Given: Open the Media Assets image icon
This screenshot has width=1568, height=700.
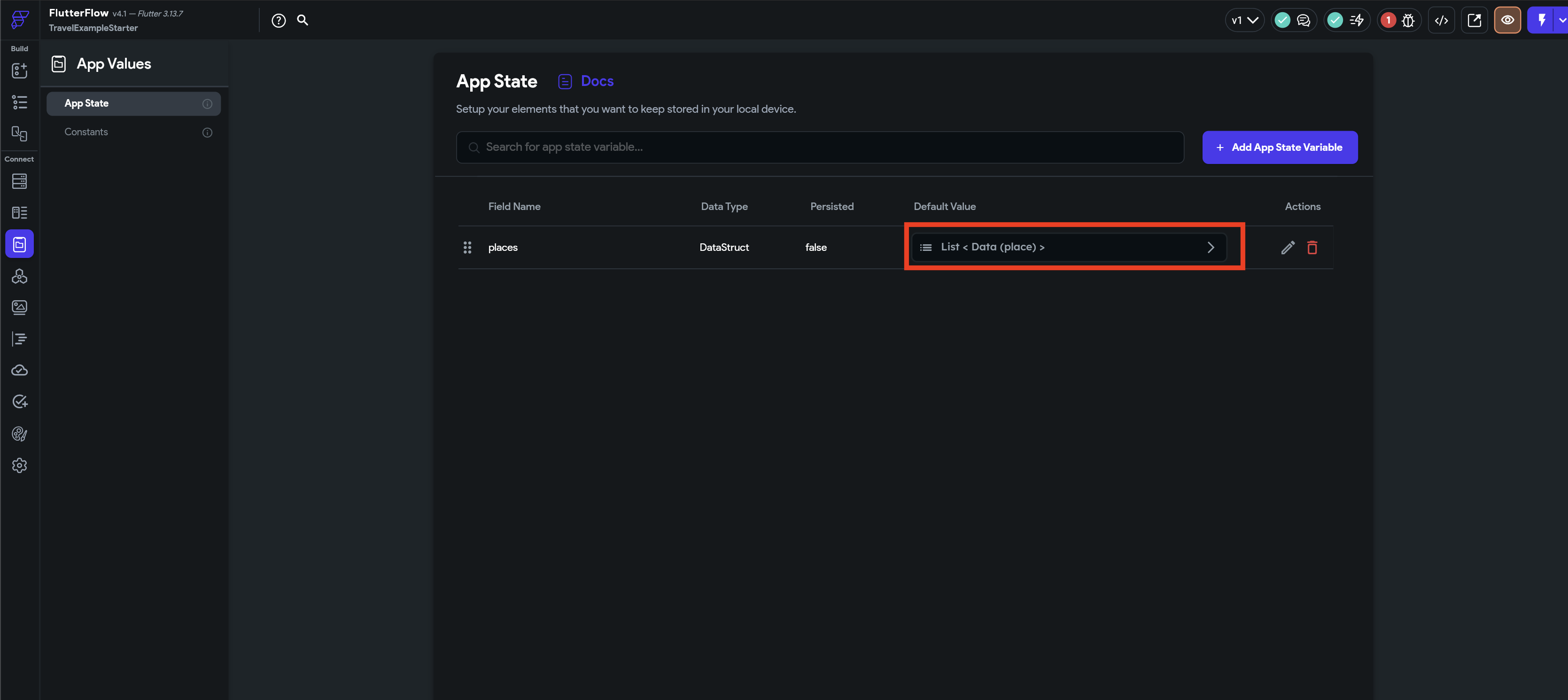Looking at the screenshot, I should [19, 307].
